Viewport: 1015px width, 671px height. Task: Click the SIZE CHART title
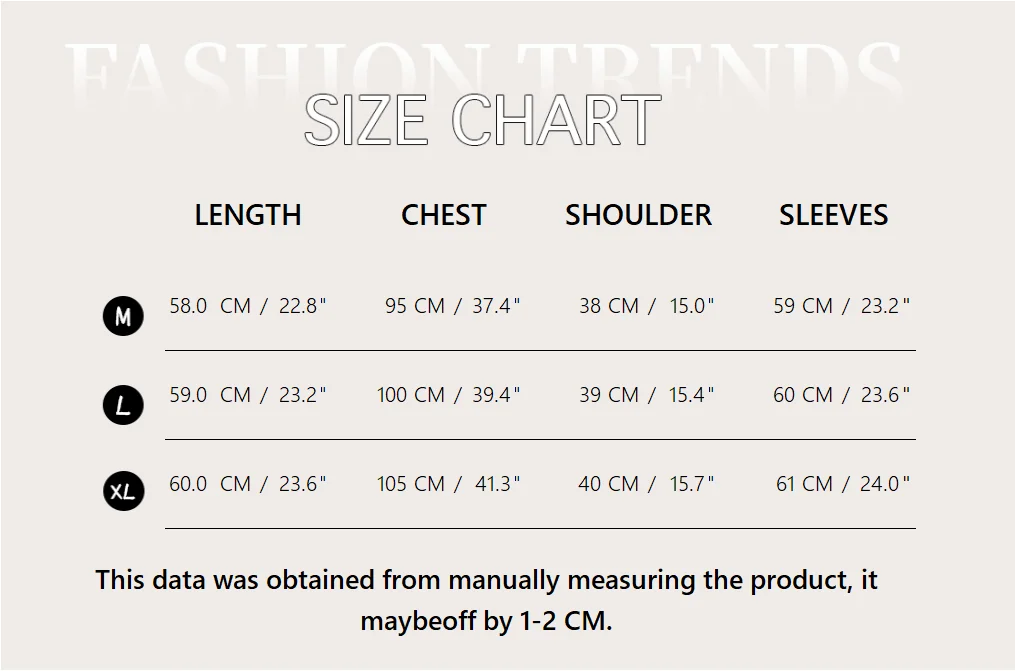[482, 120]
